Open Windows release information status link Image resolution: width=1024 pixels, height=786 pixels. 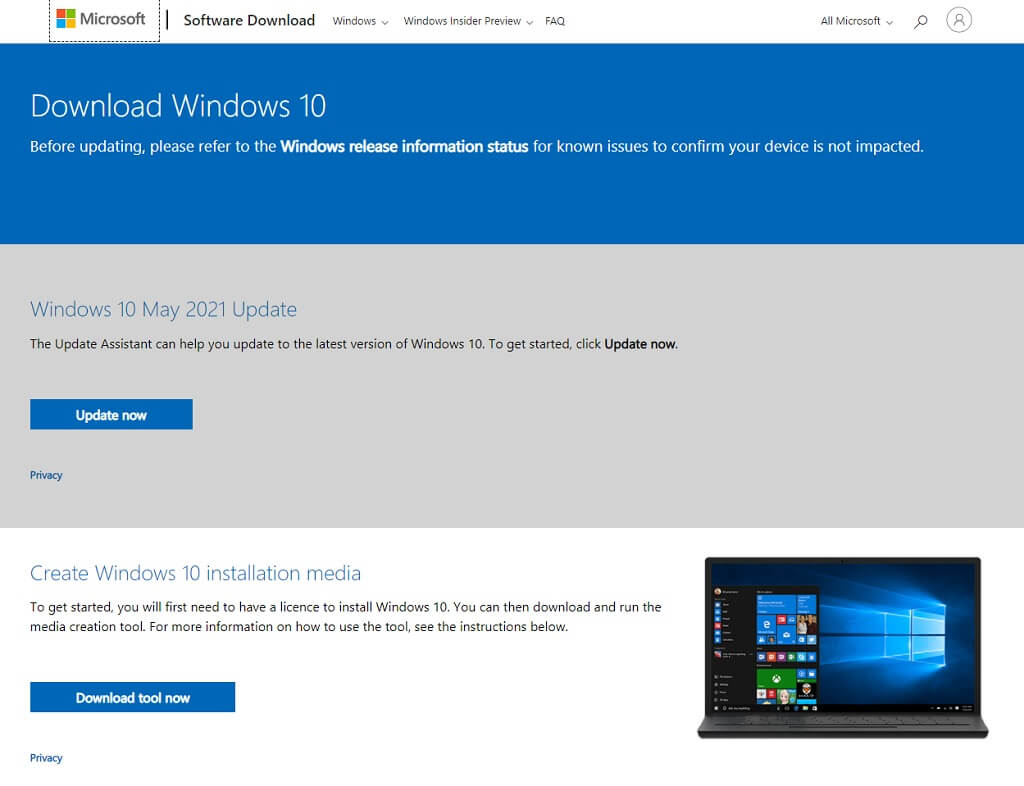tap(404, 146)
